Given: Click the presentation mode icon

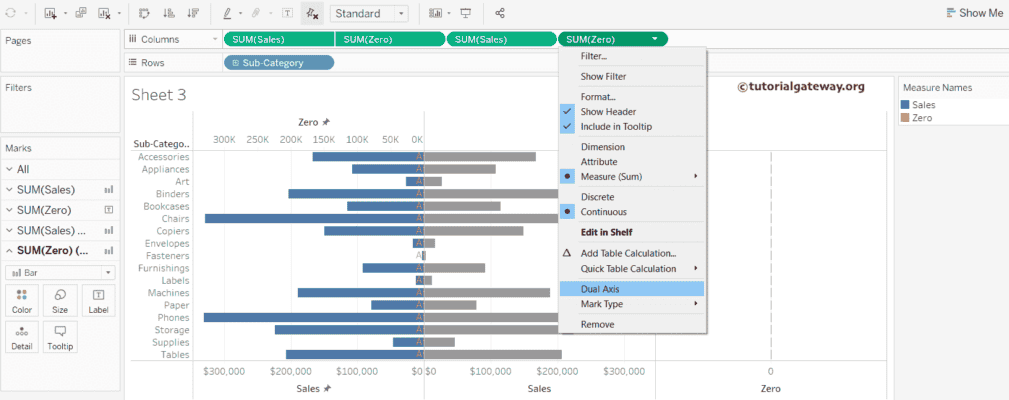Looking at the screenshot, I should (x=465, y=14).
